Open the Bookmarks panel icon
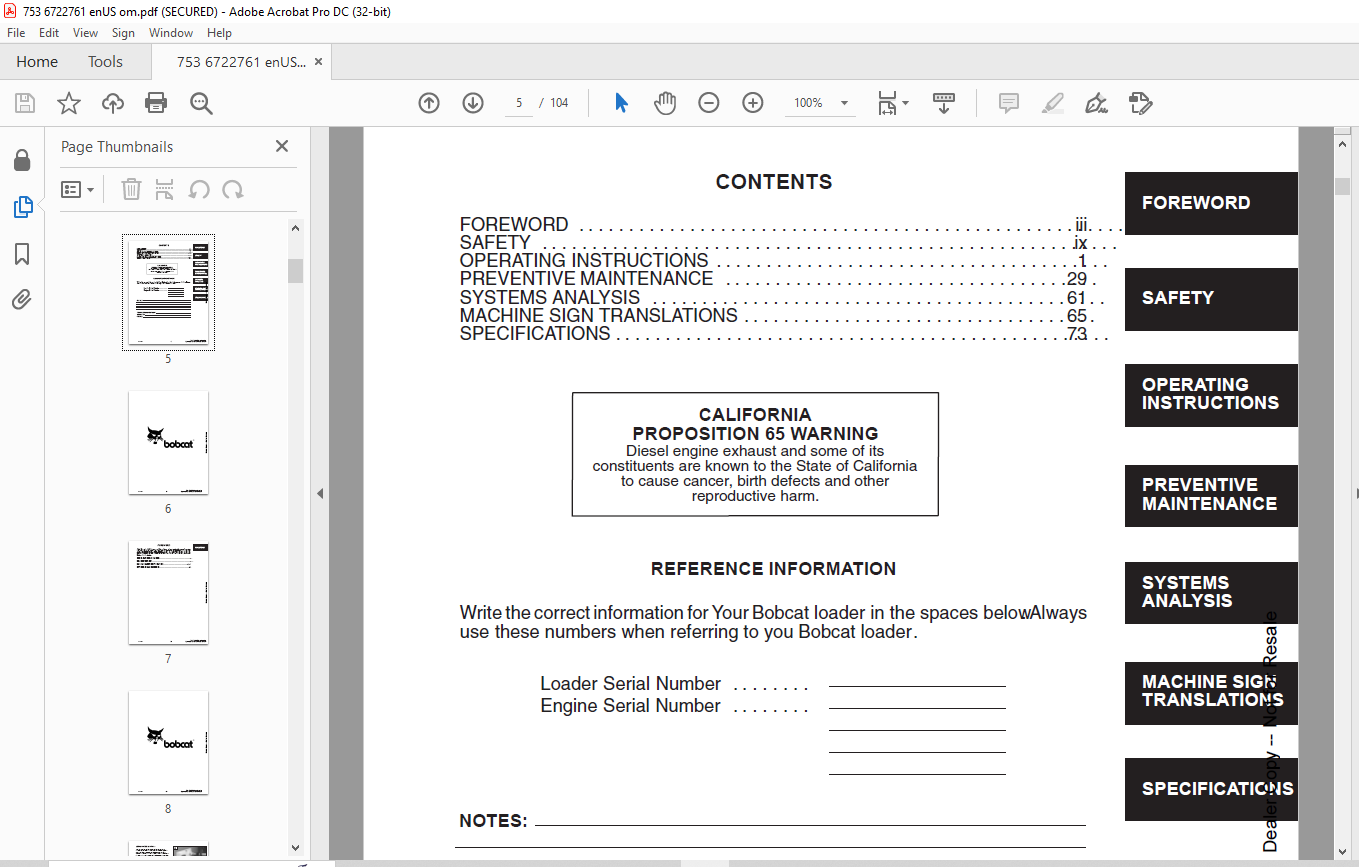Image resolution: width=1359 pixels, height=867 pixels. 22,254
